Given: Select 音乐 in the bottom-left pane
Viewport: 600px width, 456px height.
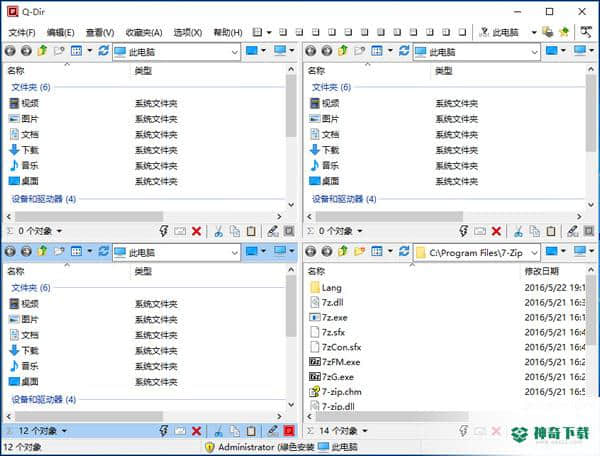Looking at the screenshot, I should (24, 366).
